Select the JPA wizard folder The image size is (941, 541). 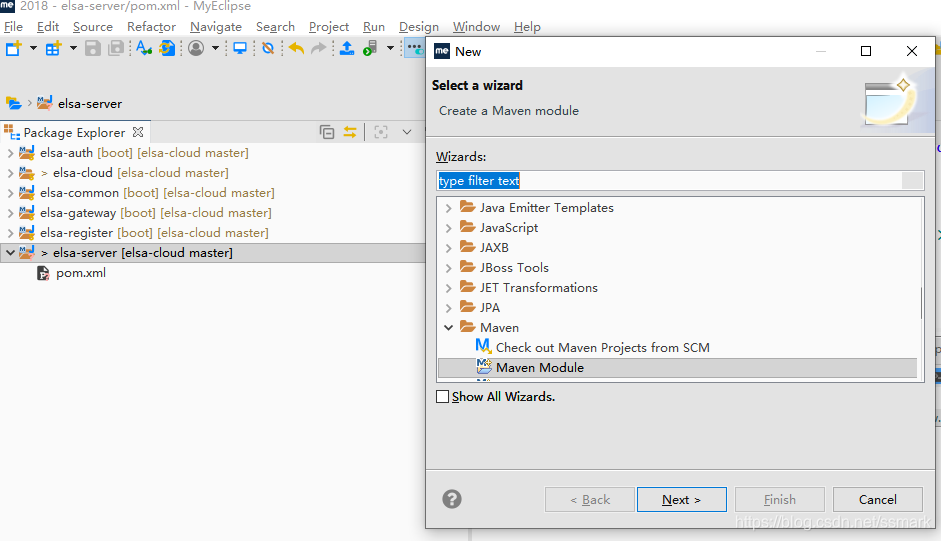[x=490, y=307]
